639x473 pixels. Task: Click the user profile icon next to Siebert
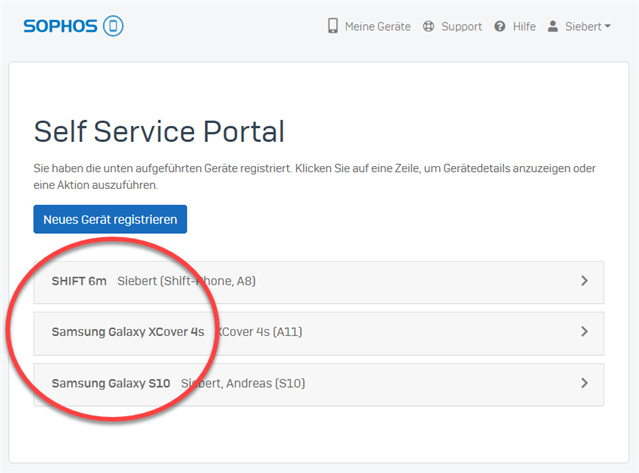click(553, 26)
